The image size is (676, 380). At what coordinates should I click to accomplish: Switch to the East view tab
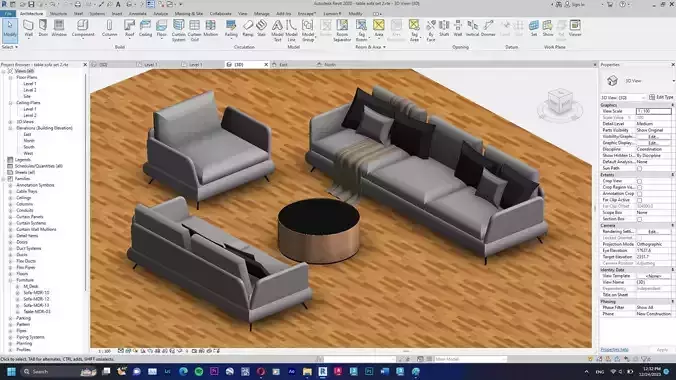click(283, 65)
